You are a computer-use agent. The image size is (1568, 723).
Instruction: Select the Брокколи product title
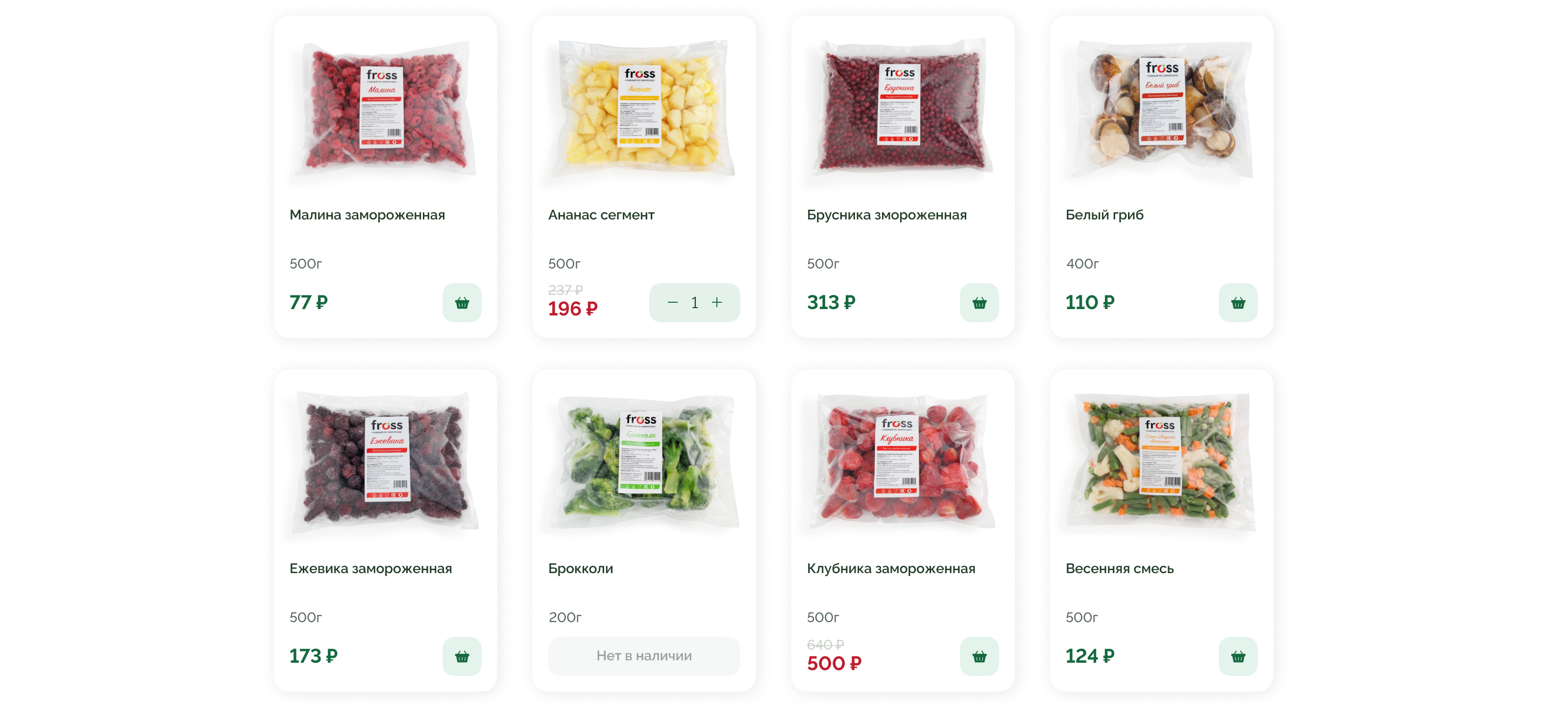pos(581,568)
